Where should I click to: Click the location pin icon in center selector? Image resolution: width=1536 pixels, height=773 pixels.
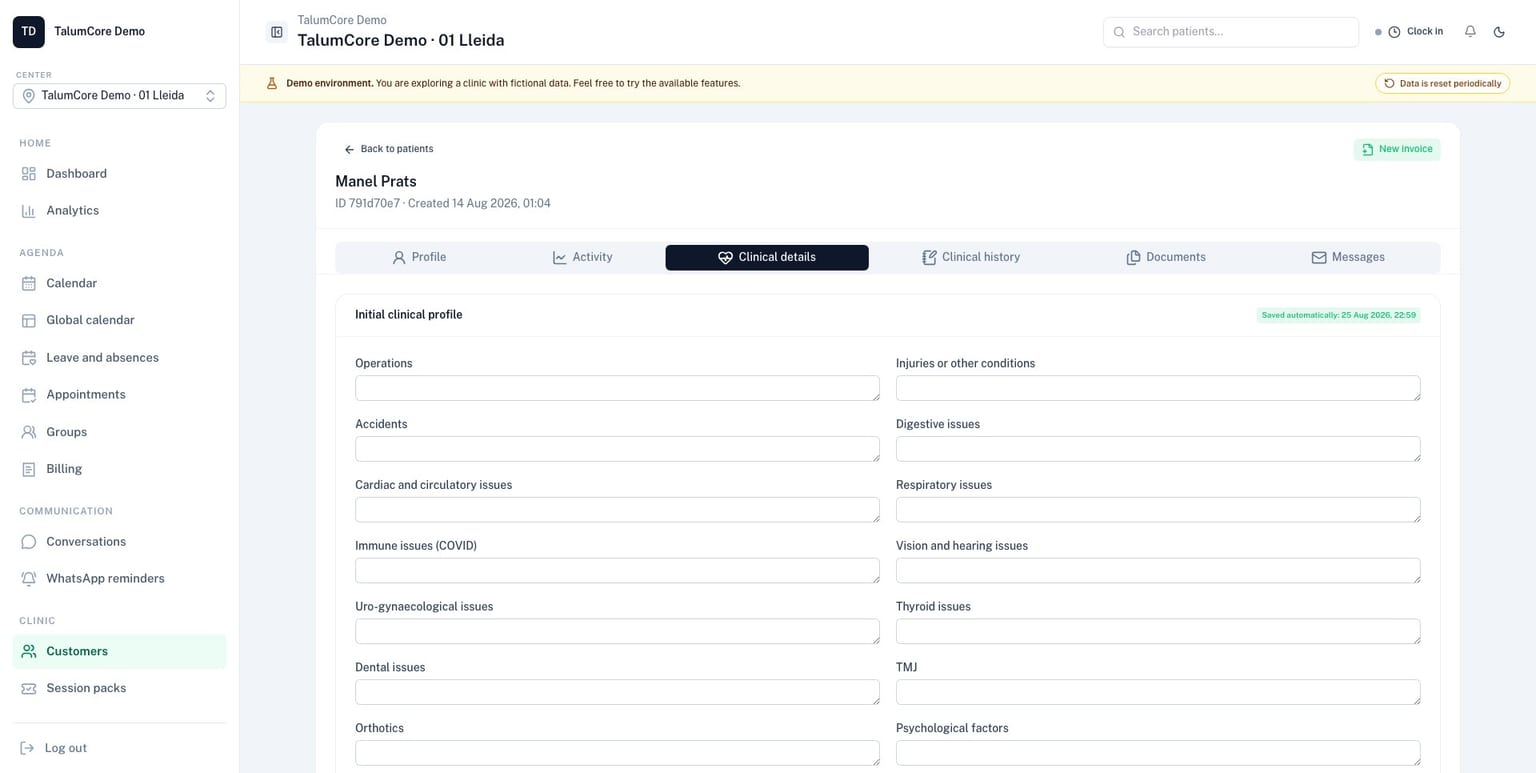pos(29,96)
